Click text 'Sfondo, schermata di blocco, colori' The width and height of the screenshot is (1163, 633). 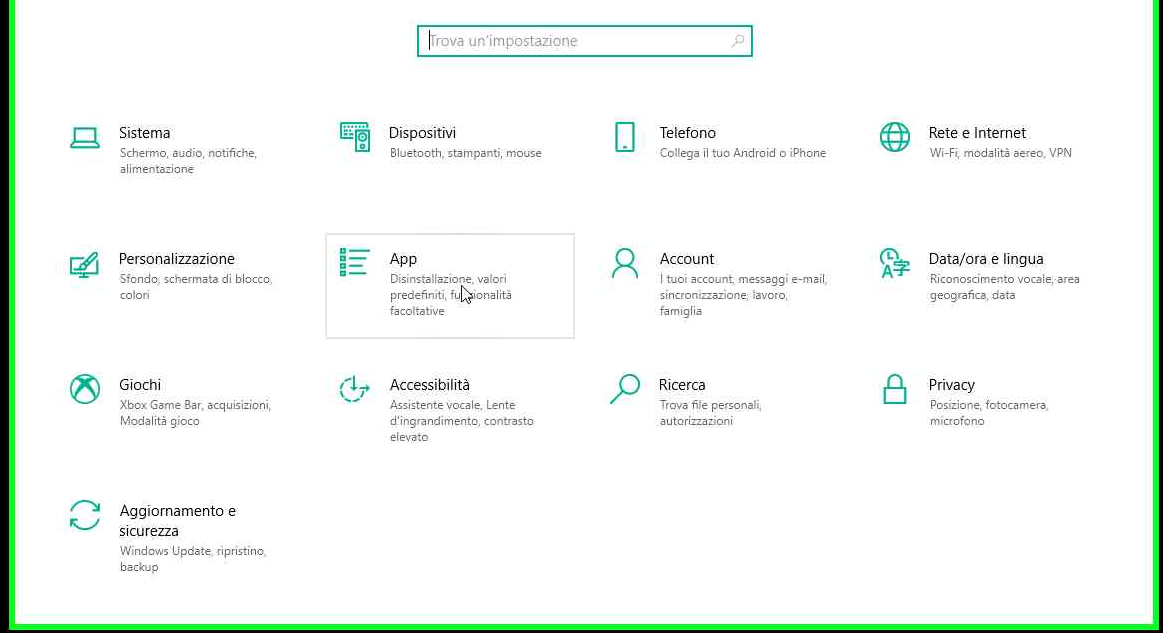pyautogui.click(x=196, y=287)
